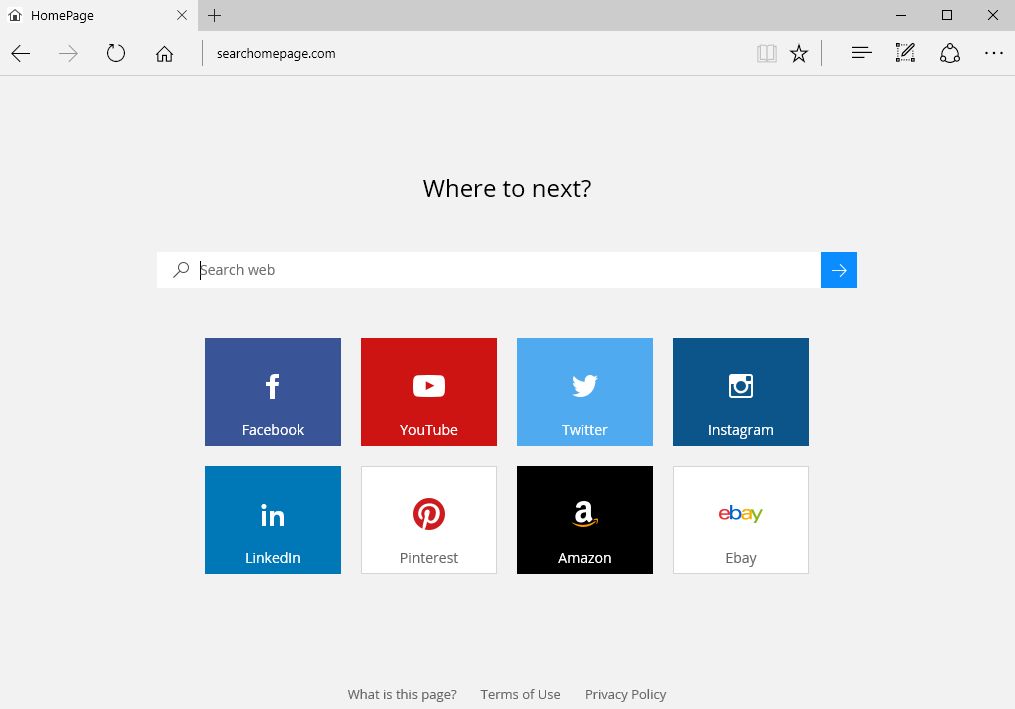Open the Ebay tile

741,520
